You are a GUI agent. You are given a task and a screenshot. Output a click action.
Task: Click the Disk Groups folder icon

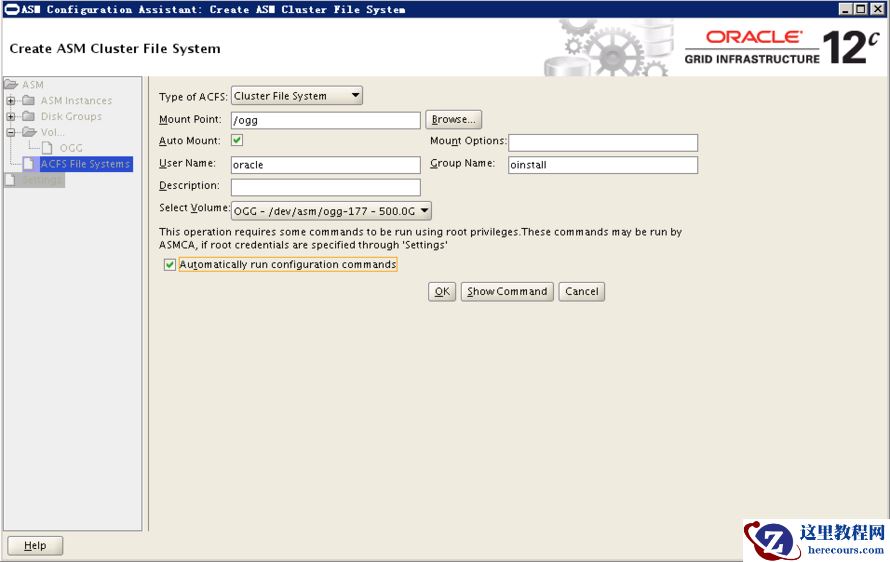click(28, 116)
